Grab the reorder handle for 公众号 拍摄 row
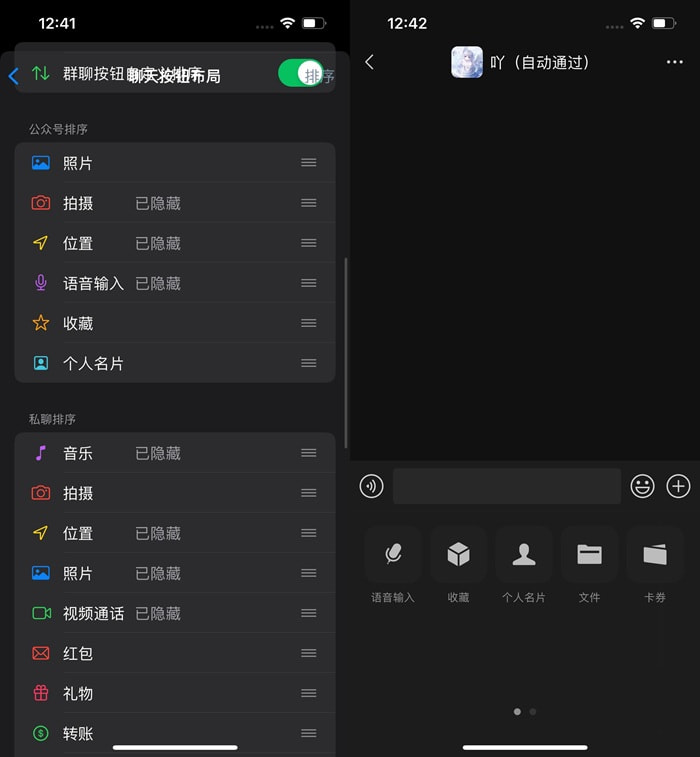Screen dimensions: 700x757 [308, 203]
